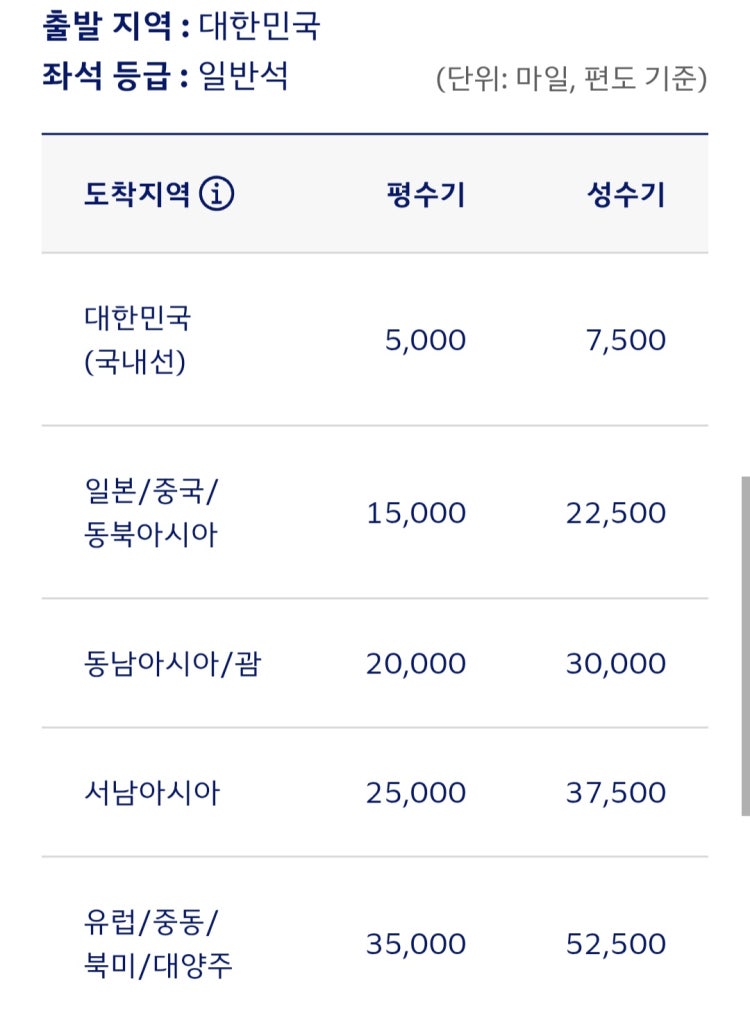Click the 22,500 peak mileage value
750x1013 pixels.
(616, 514)
